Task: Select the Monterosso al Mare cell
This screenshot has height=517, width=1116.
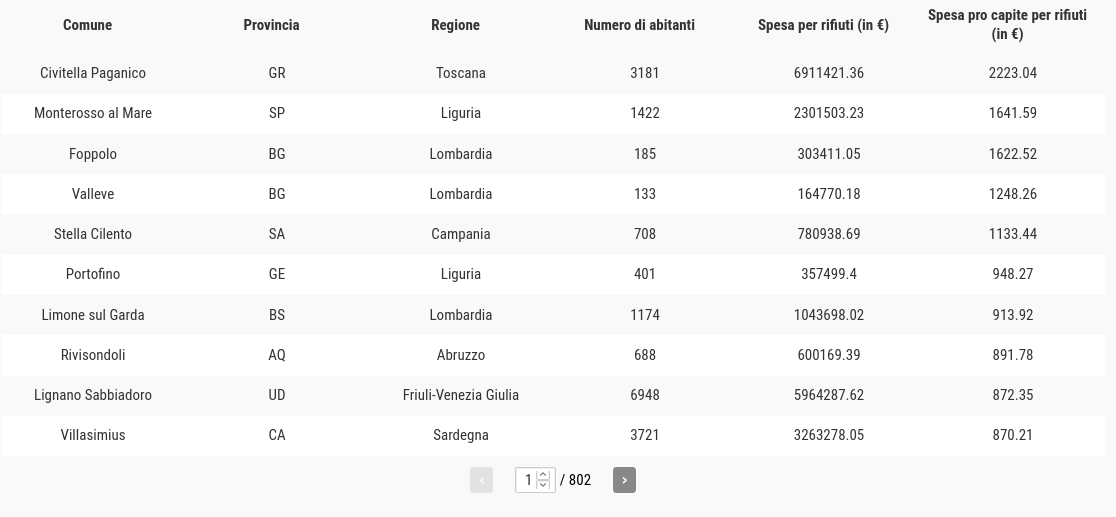Action: click(93, 113)
